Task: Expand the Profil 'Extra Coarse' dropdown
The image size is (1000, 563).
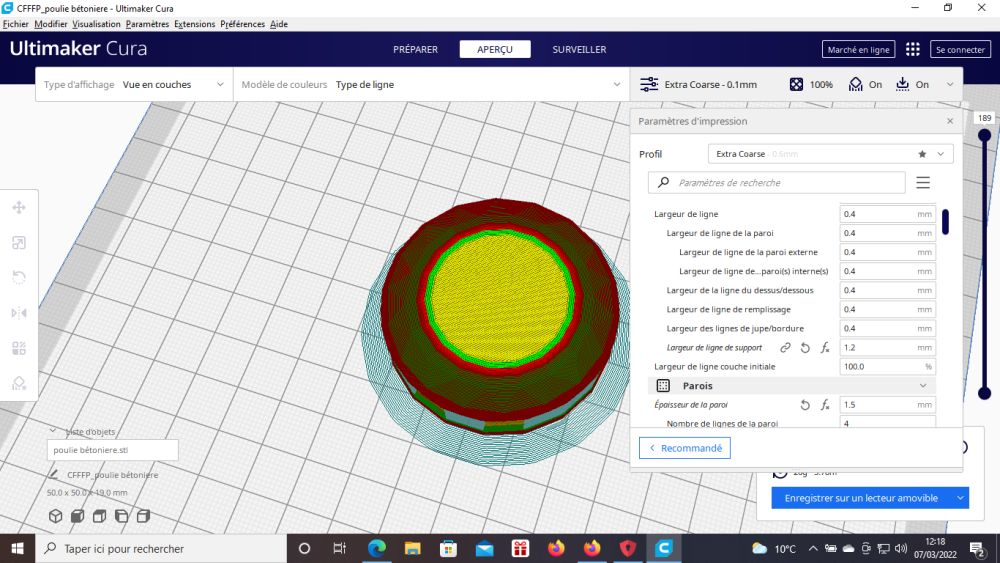Action: pos(830,154)
